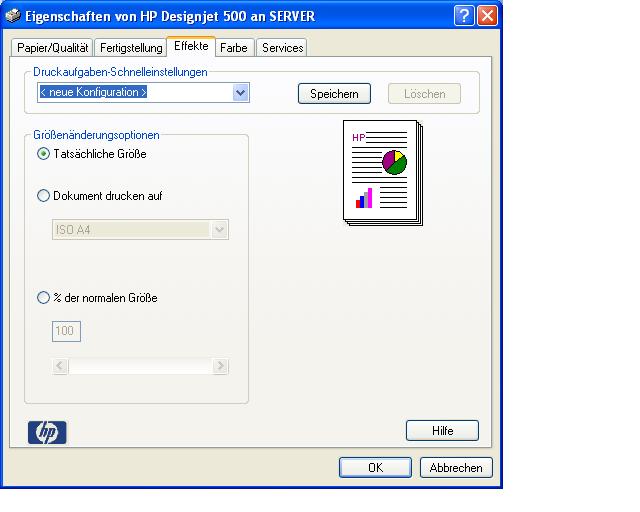Click the Abbrechen button

(x=456, y=467)
